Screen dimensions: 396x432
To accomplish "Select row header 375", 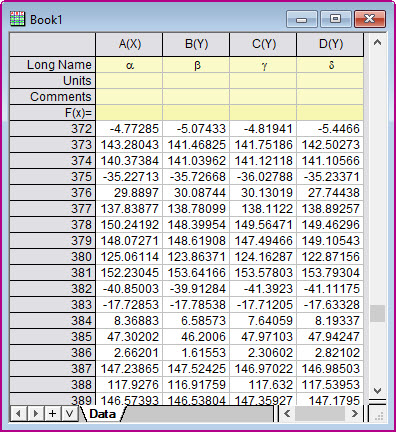I will click(53, 177).
